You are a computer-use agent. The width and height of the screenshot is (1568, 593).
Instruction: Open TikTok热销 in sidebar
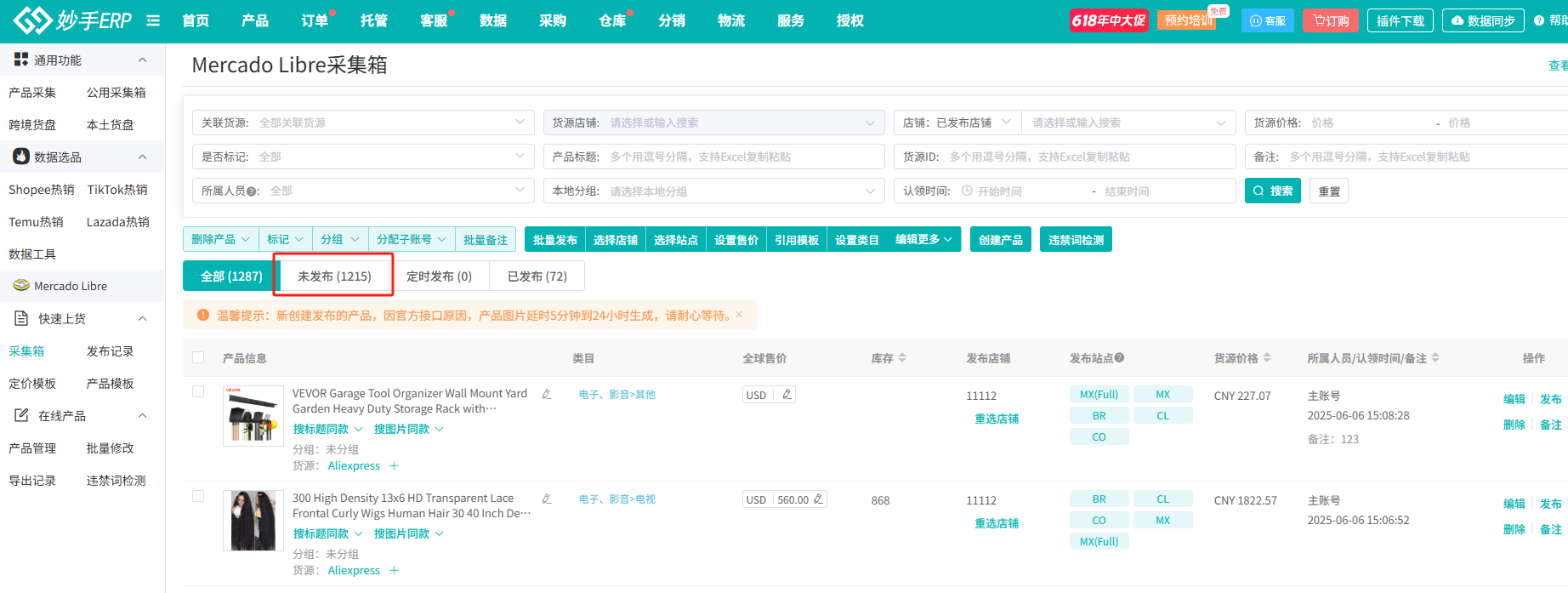(117, 189)
